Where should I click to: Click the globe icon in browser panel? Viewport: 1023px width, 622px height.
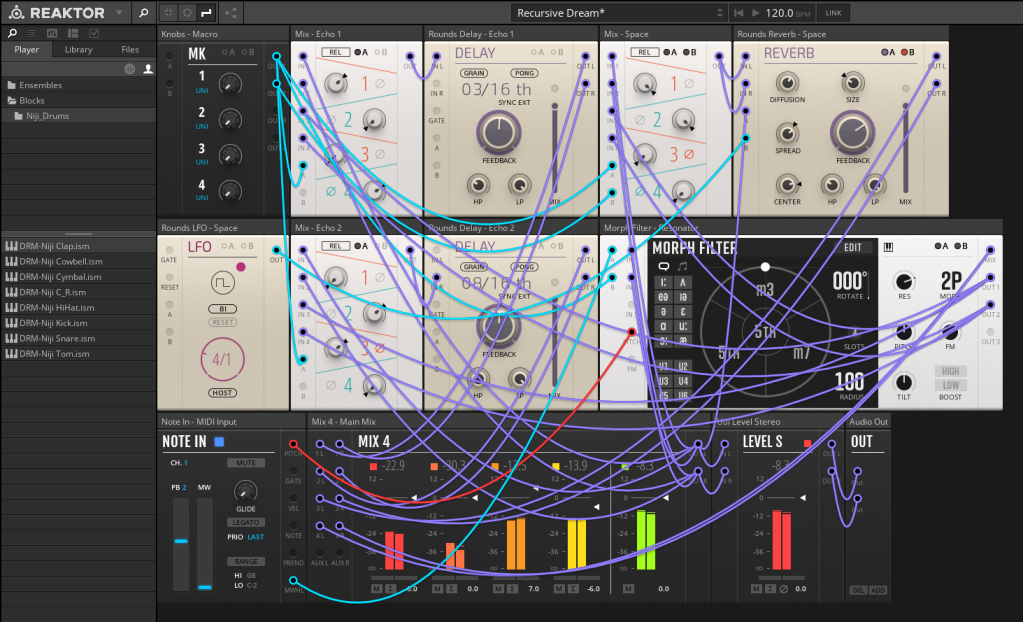[129, 69]
